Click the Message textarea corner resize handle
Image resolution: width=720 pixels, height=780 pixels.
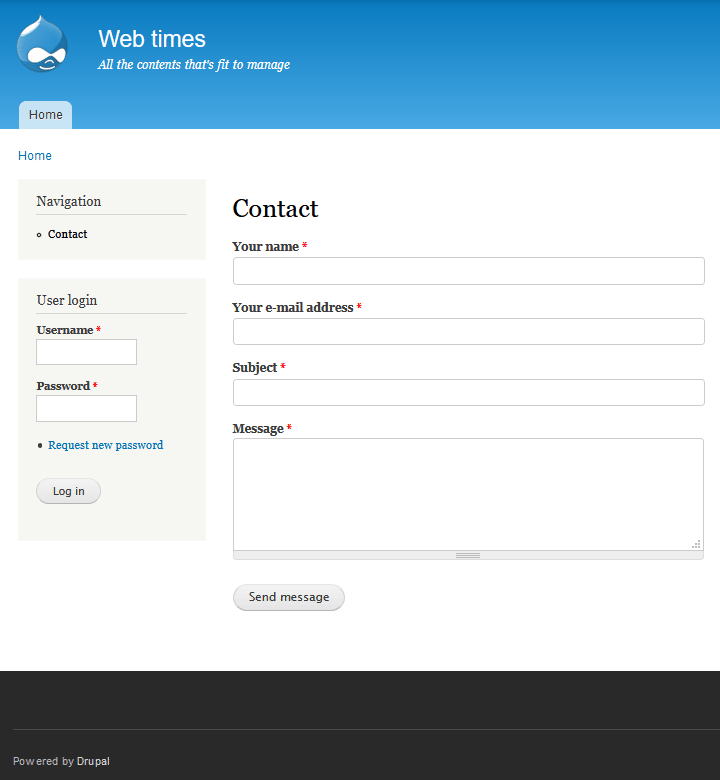coord(696,544)
